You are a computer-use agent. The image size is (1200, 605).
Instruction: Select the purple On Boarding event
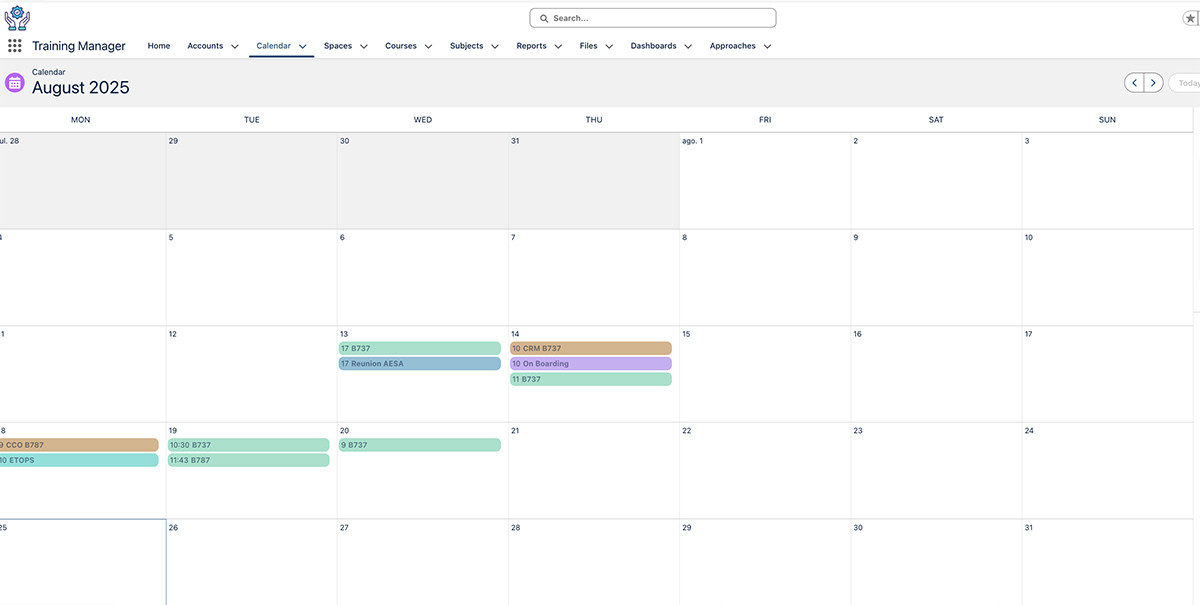[590, 364]
